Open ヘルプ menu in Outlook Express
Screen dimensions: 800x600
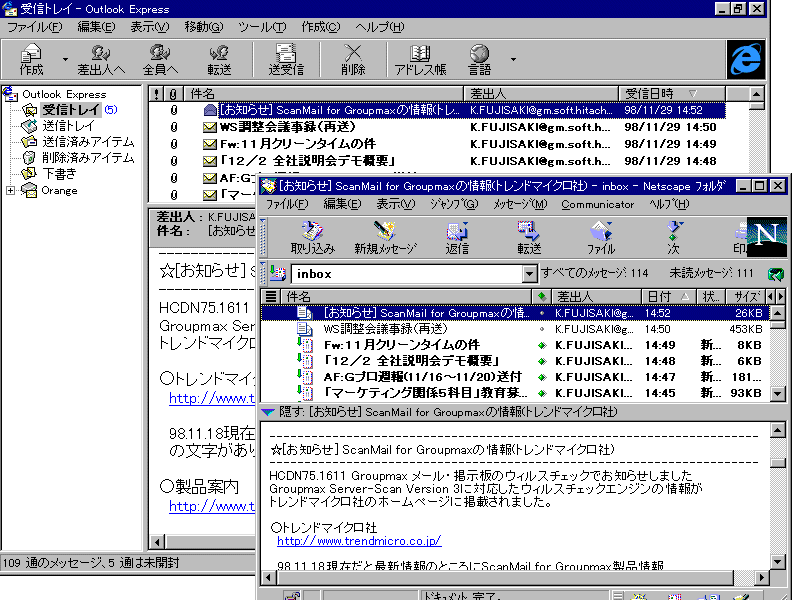point(380,27)
